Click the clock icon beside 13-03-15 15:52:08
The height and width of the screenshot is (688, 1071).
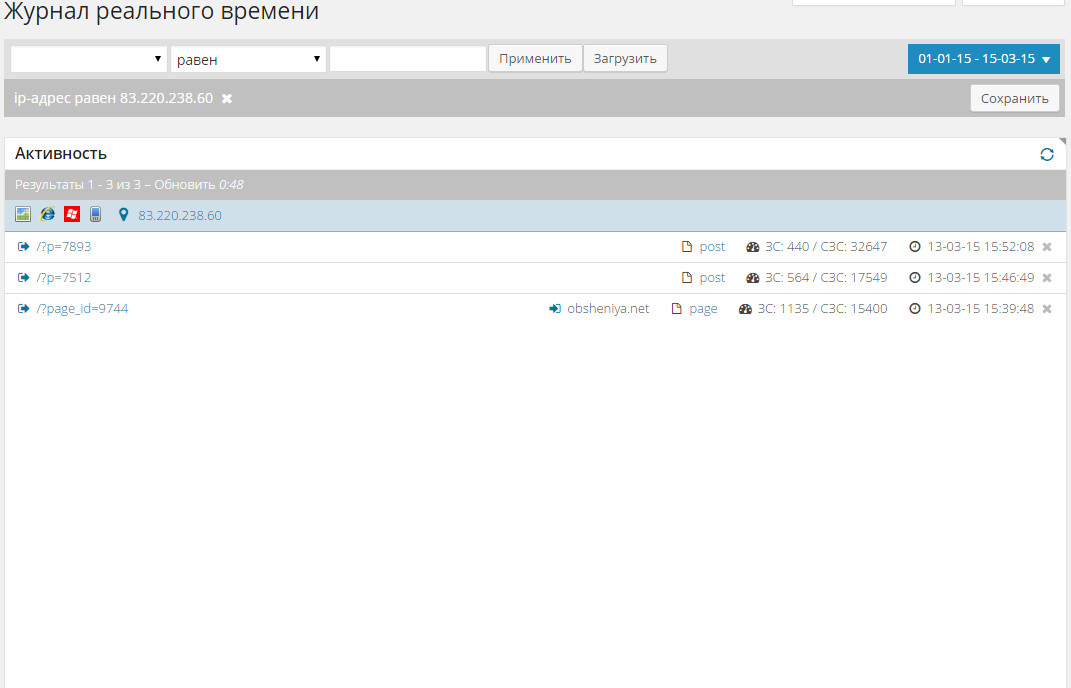click(x=915, y=247)
